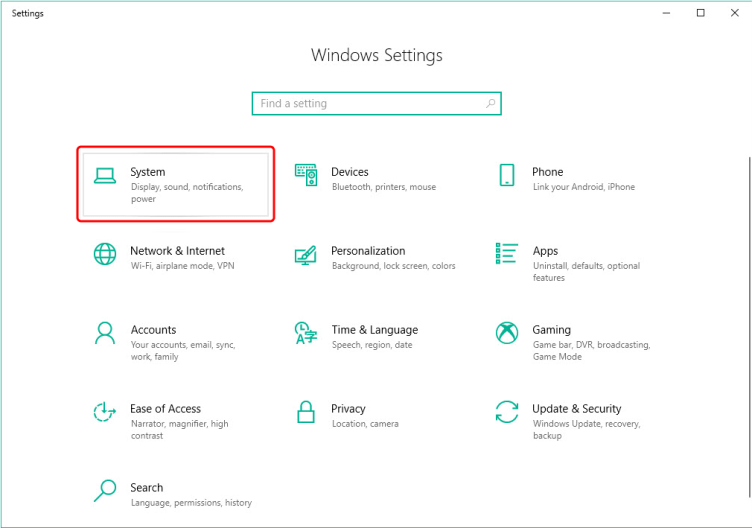Minimize the Settings window
Screen dimensions: 752x528
click(666, 13)
